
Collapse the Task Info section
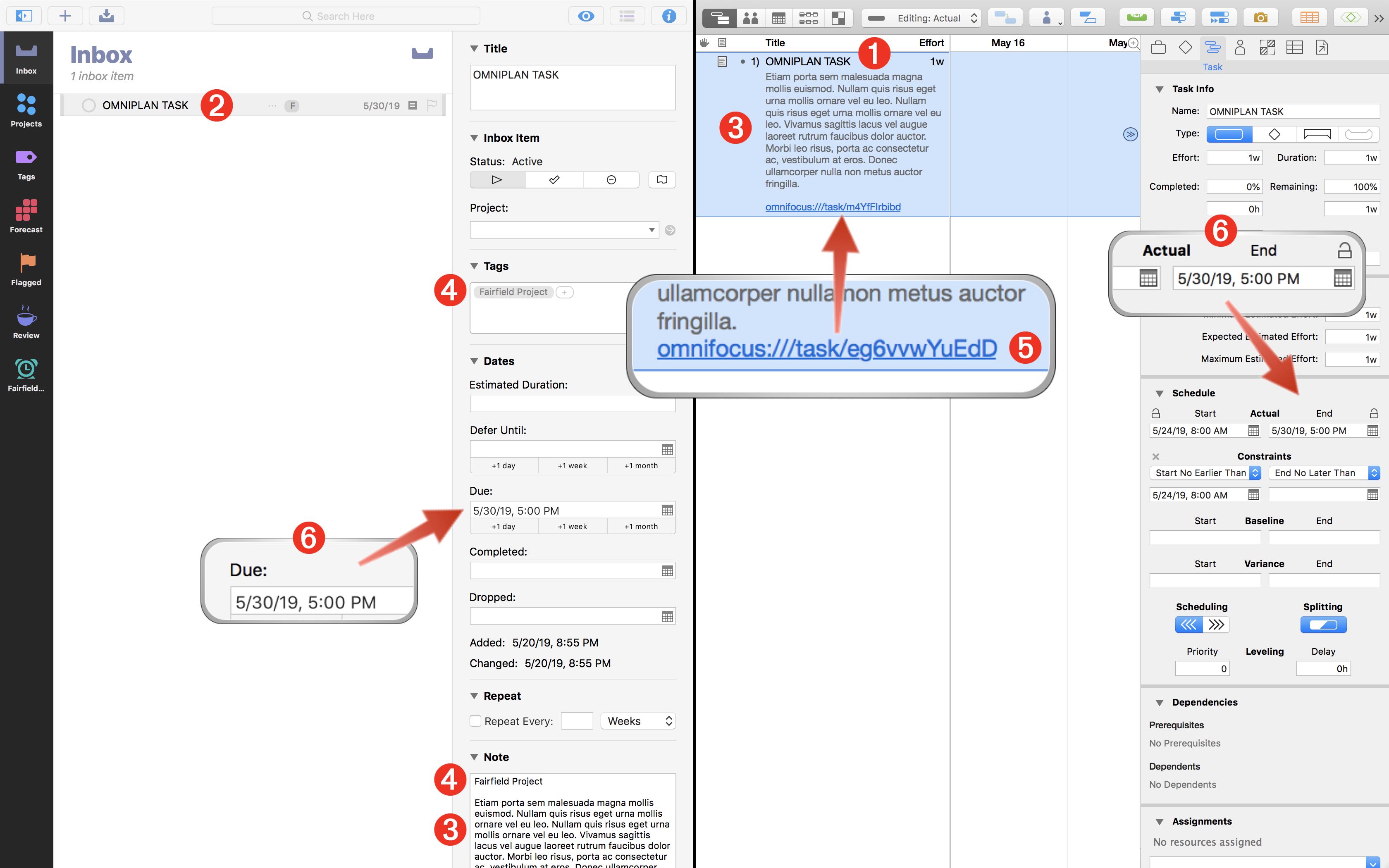(x=1160, y=89)
